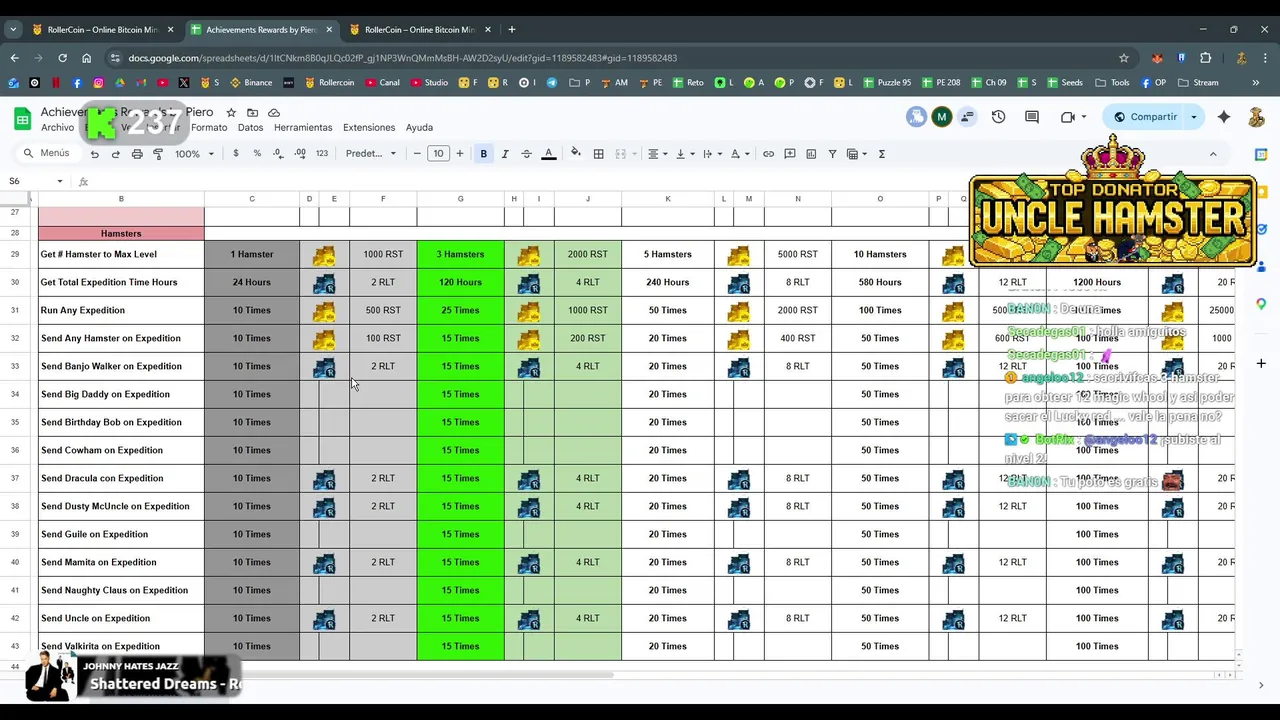
Task: Click the insert link icon in toolbar
Action: [768, 154]
